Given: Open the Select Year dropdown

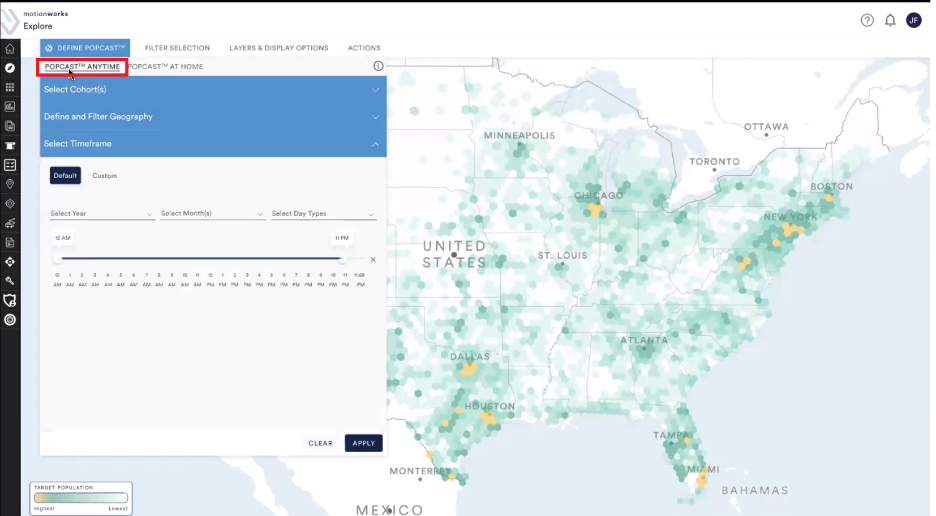Looking at the screenshot, I should 102,214.
